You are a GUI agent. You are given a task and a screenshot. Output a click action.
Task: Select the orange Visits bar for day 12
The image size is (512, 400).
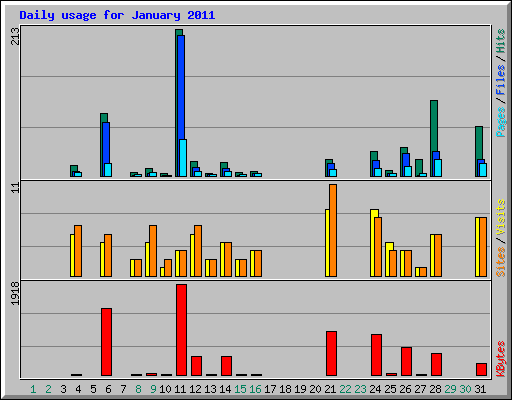pos(198,251)
